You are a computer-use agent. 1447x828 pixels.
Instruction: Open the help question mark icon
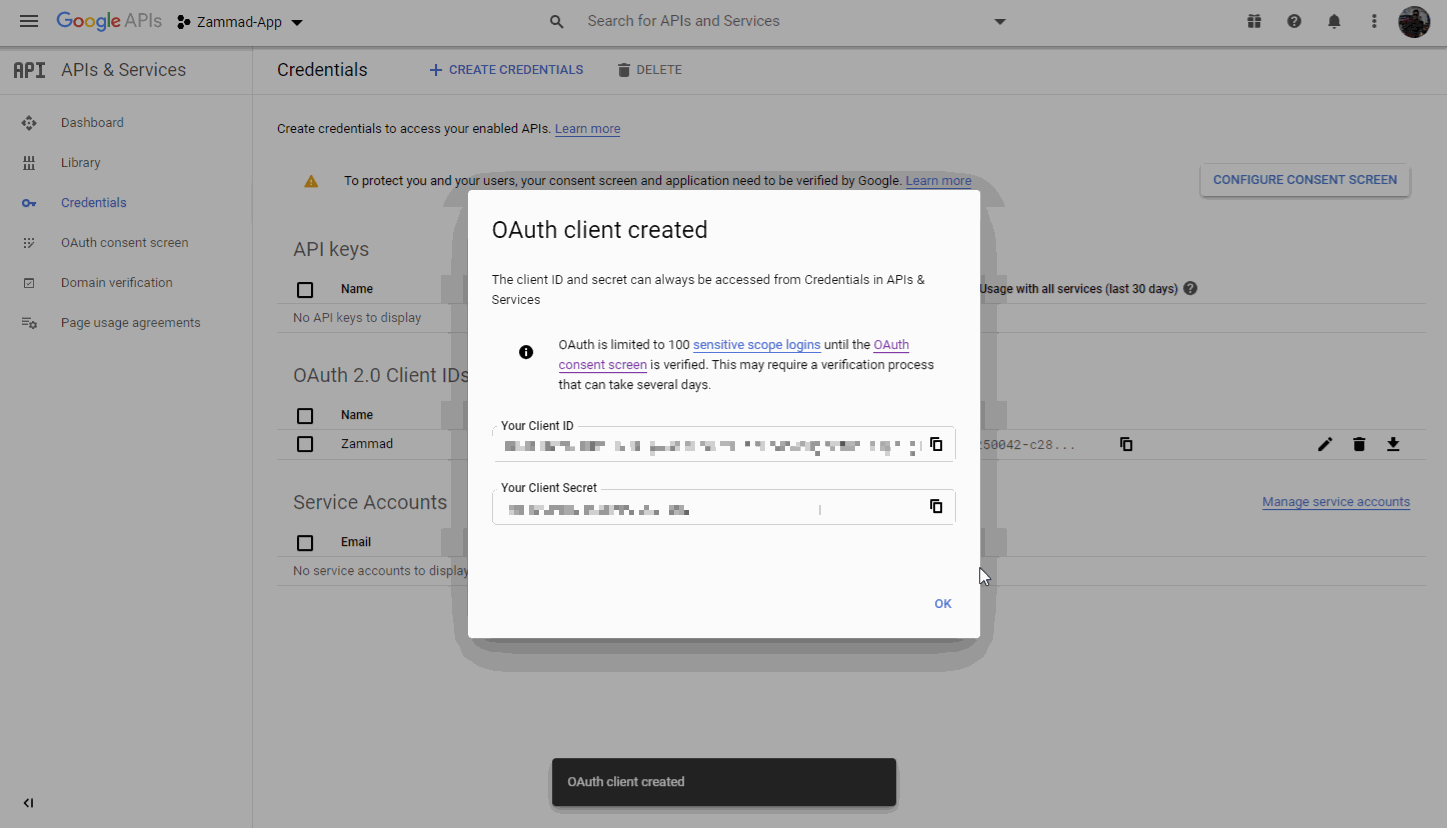(1294, 21)
